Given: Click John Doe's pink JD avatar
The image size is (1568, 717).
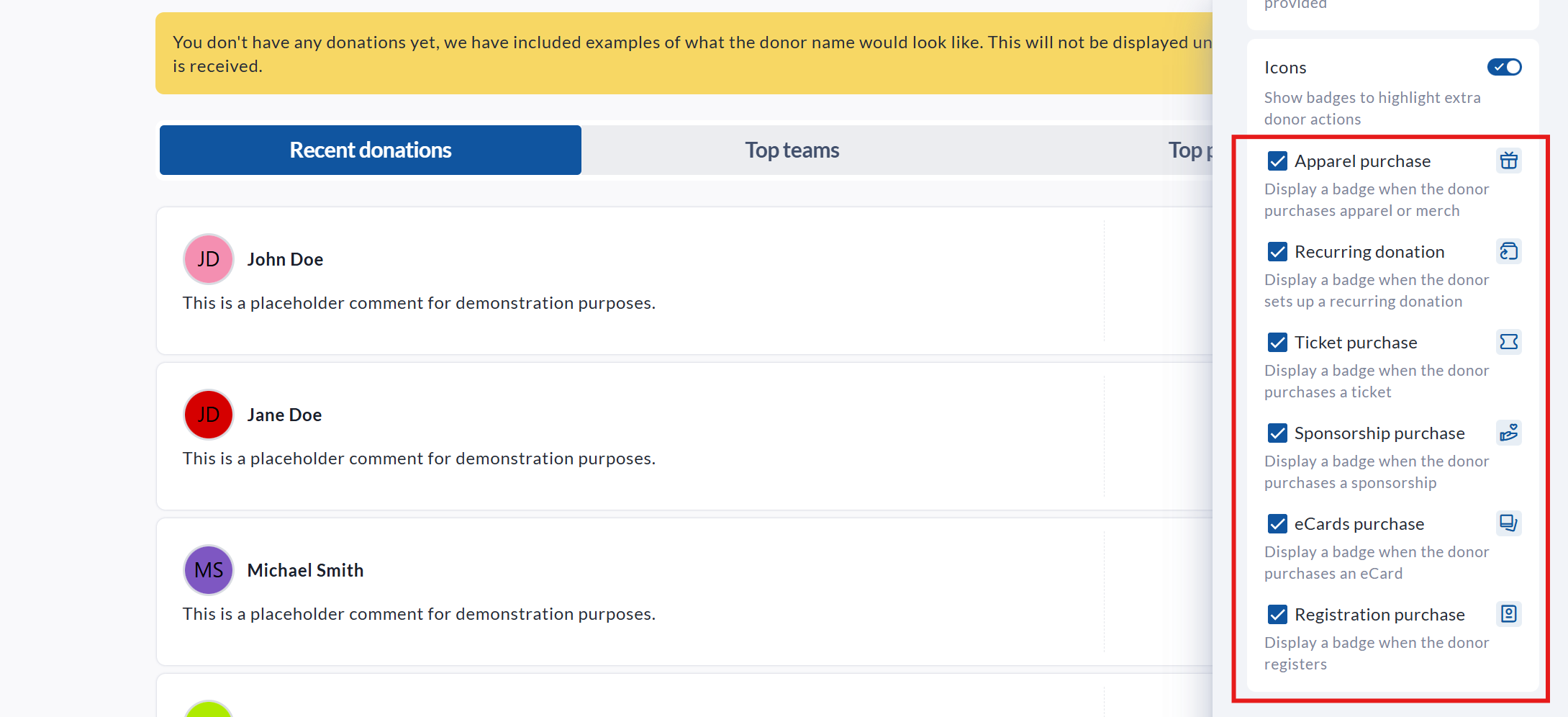Looking at the screenshot, I should point(209,259).
